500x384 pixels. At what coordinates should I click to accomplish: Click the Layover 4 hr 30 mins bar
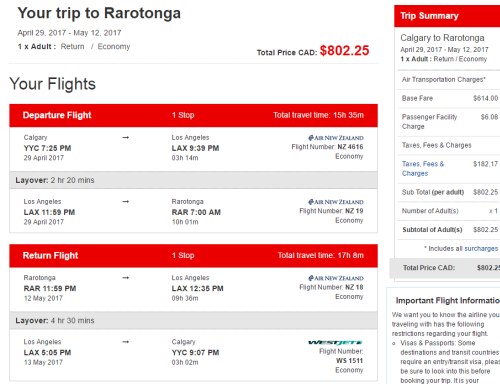(x=193, y=321)
